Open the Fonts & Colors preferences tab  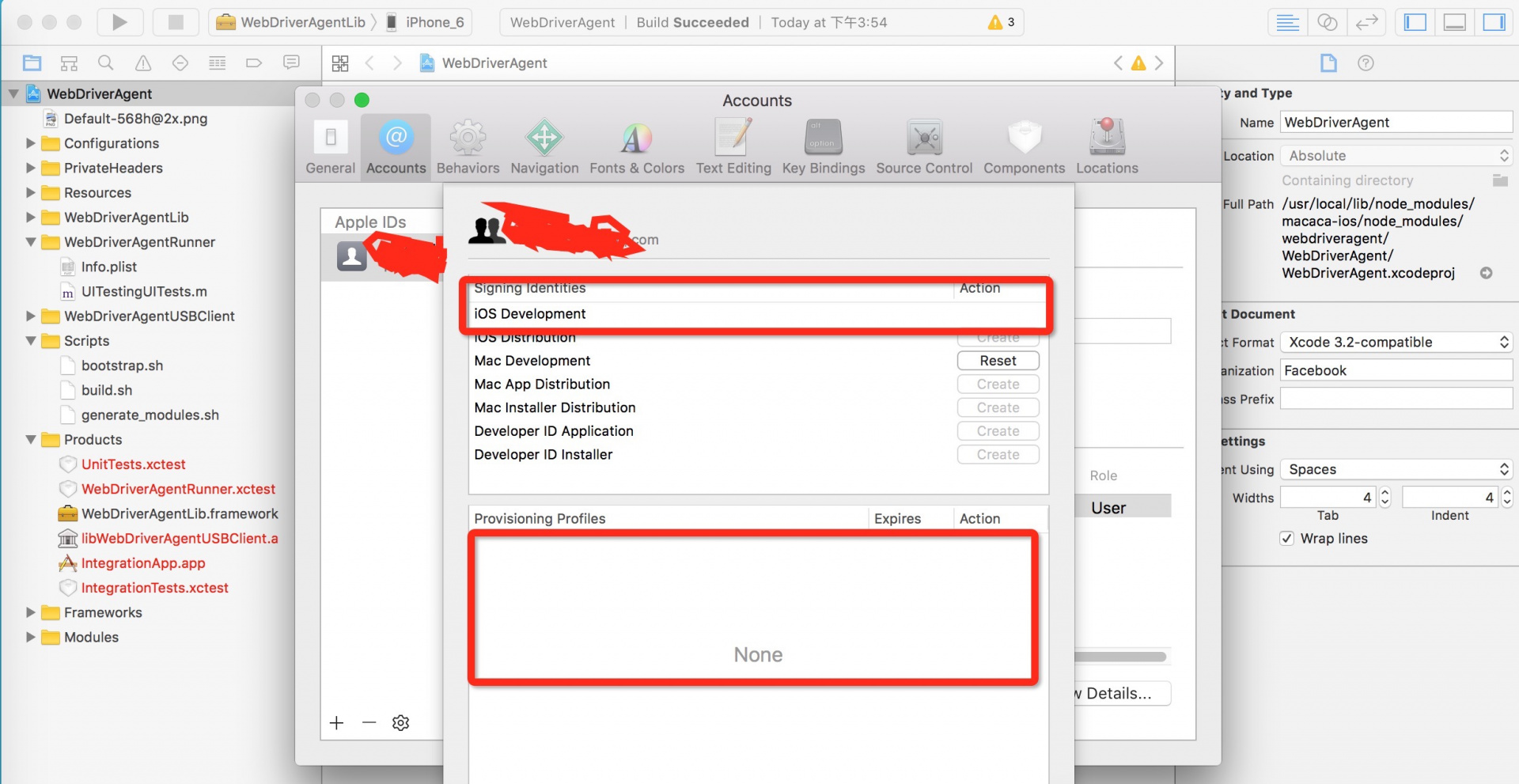pos(637,148)
